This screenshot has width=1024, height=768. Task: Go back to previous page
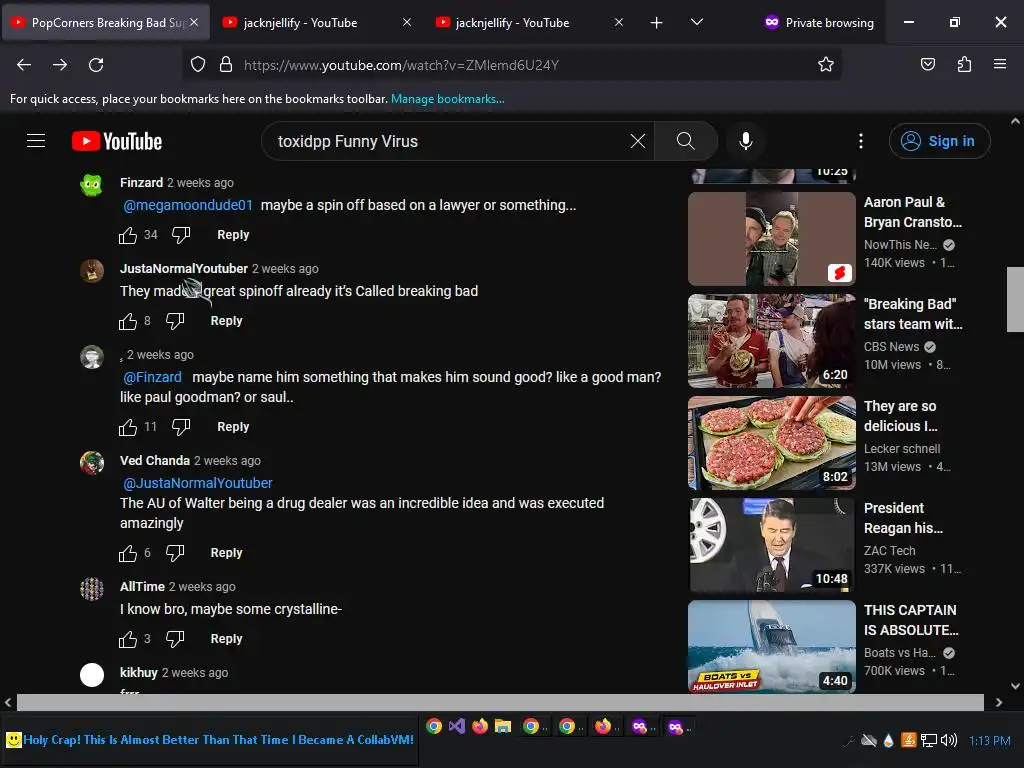[24, 65]
